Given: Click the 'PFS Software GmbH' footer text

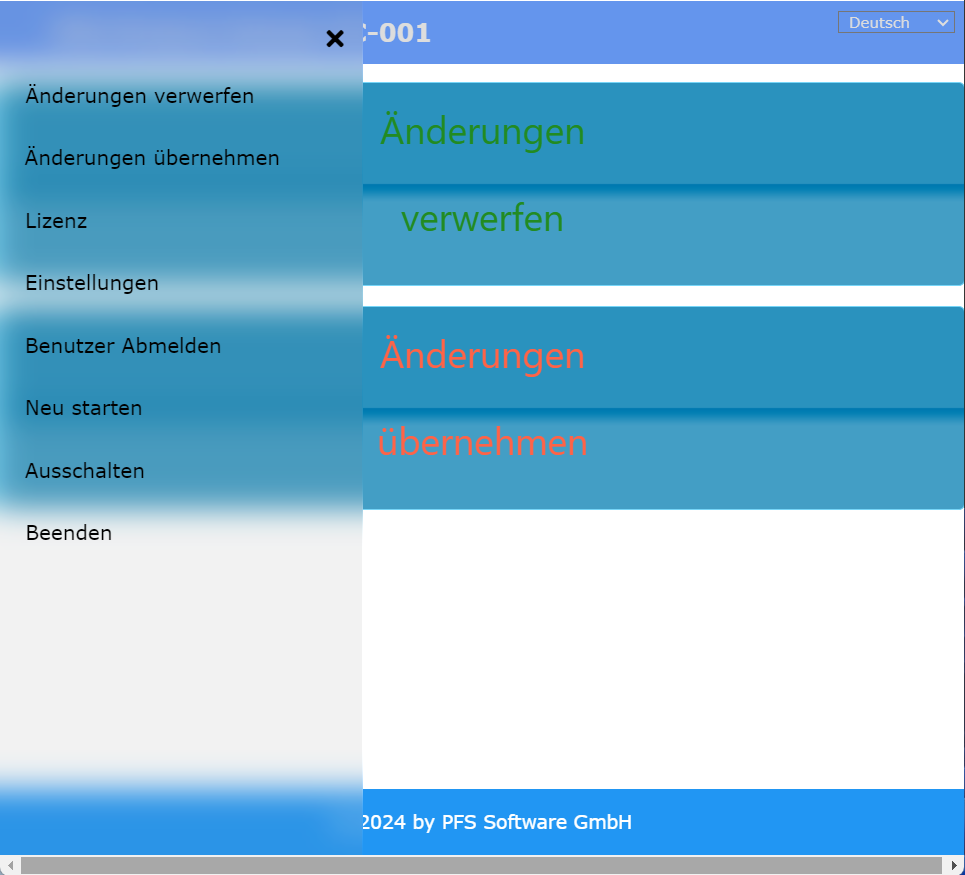Looking at the screenshot, I should 536,823.
